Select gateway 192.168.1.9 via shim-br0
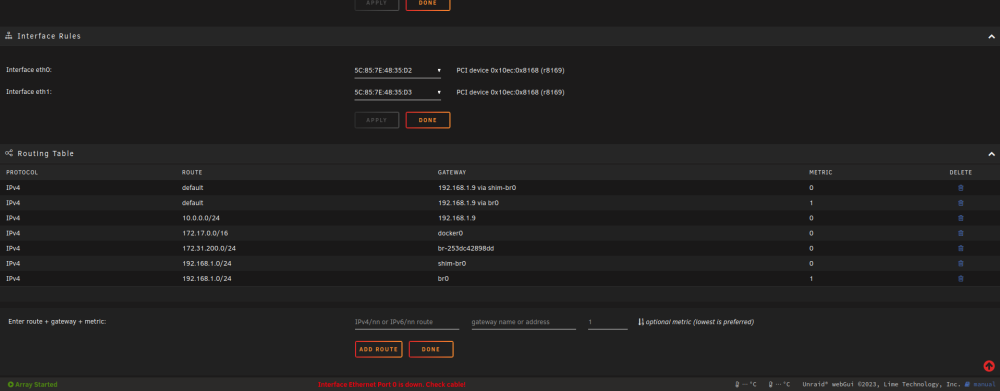This screenshot has width=1000, height=391. pos(477,188)
